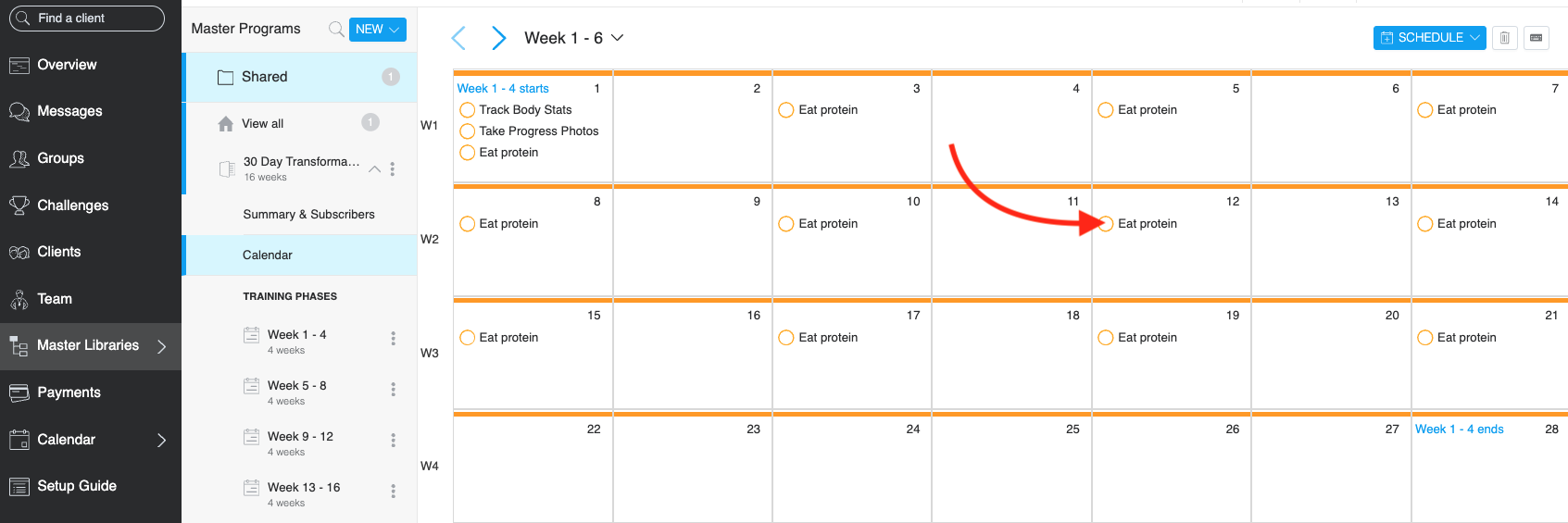The image size is (1568, 523).
Task: Click the keyboard shortcuts icon
Action: (1536, 38)
